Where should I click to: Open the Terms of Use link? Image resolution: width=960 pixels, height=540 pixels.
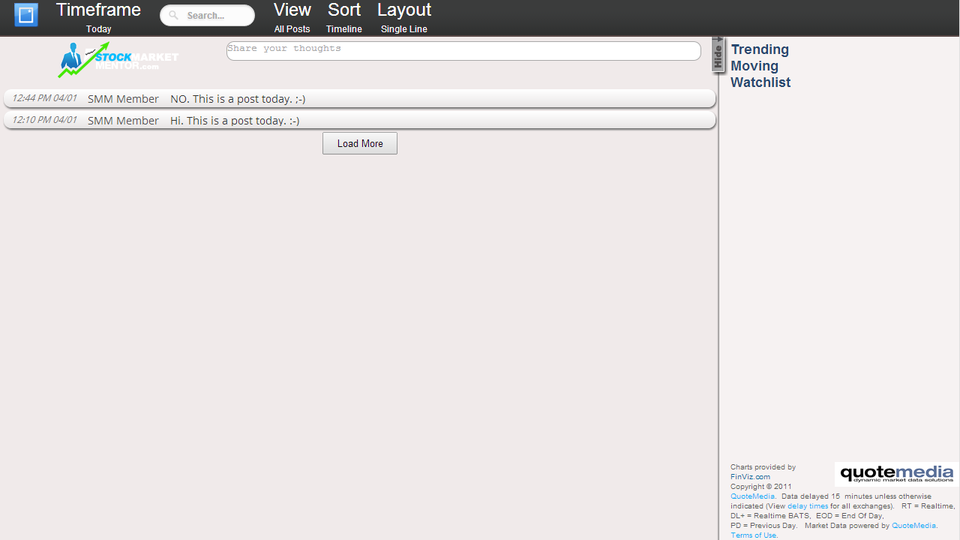(754, 535)
